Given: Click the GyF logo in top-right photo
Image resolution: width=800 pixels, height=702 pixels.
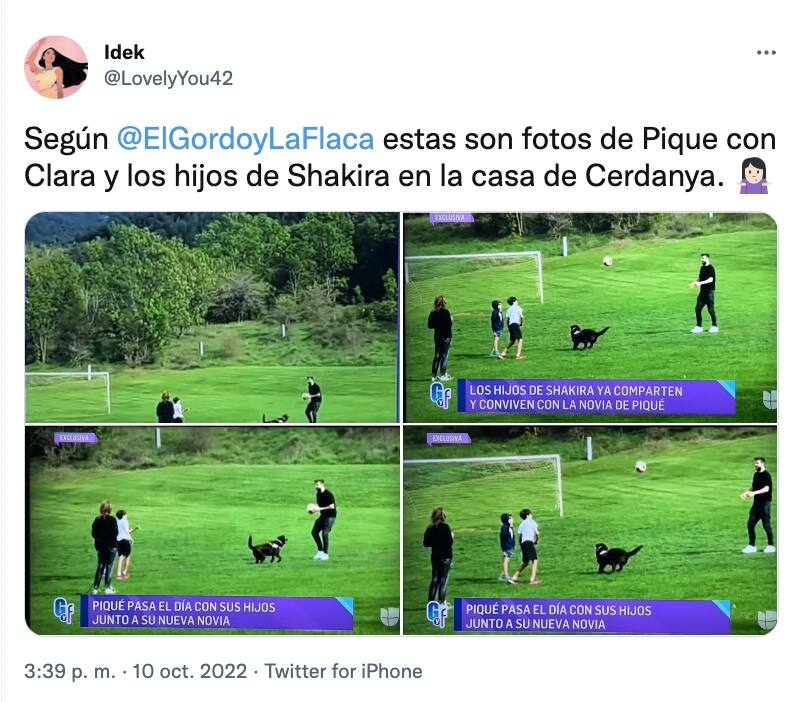Looking at the screenshot, I should 441,395.
